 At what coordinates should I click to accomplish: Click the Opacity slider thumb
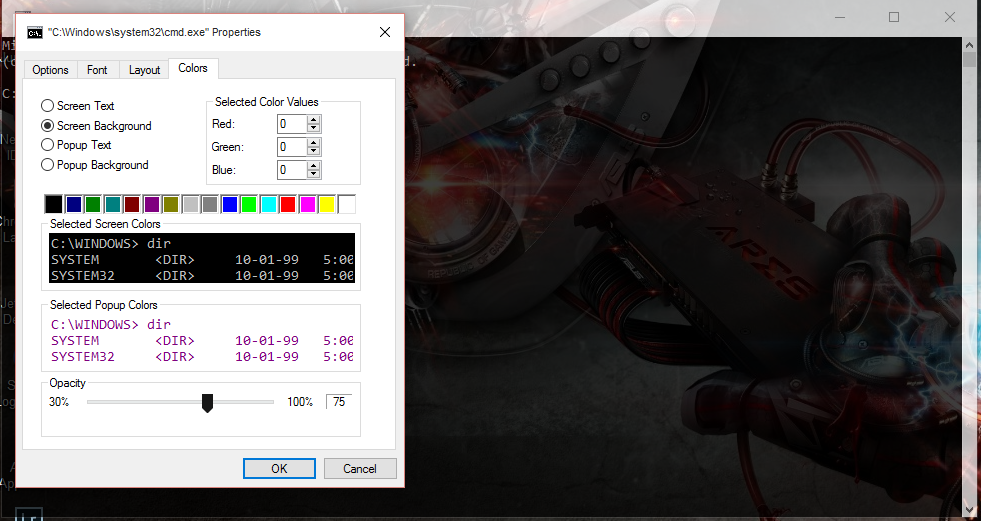(207, 403)
